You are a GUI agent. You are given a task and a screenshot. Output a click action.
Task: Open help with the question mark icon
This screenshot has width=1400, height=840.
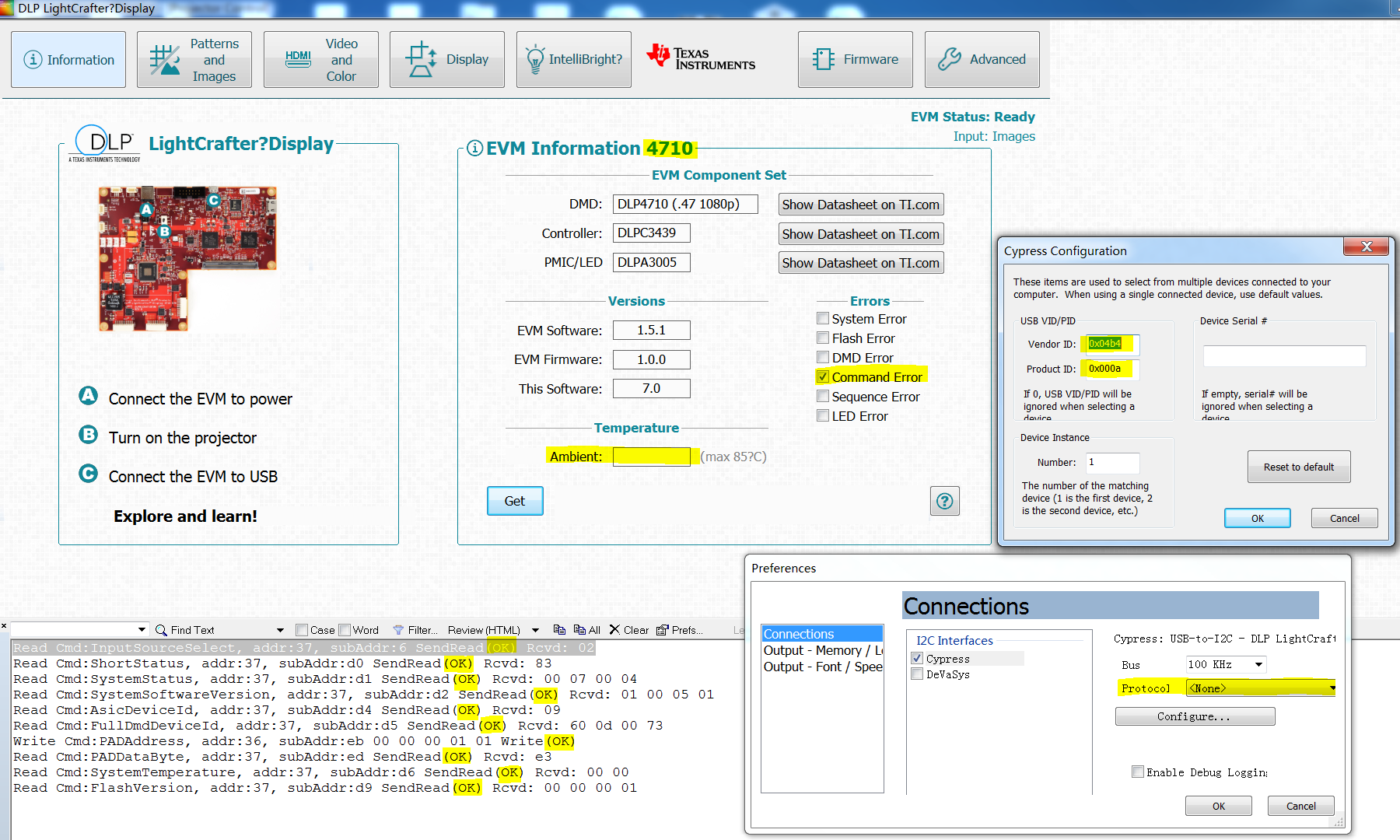click(945, 501)
